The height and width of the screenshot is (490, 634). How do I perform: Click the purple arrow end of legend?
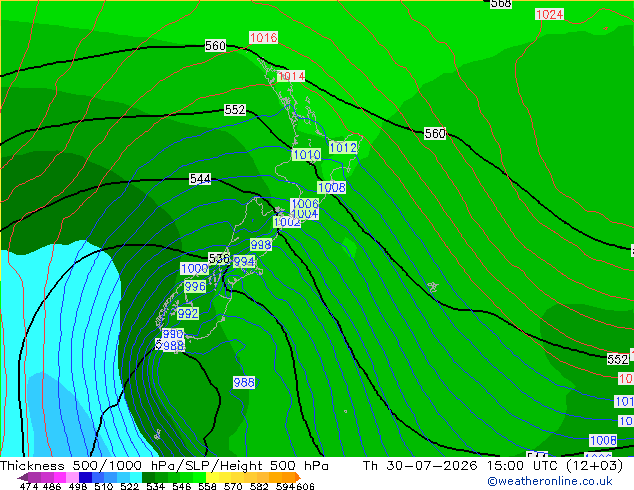(23, 477)
